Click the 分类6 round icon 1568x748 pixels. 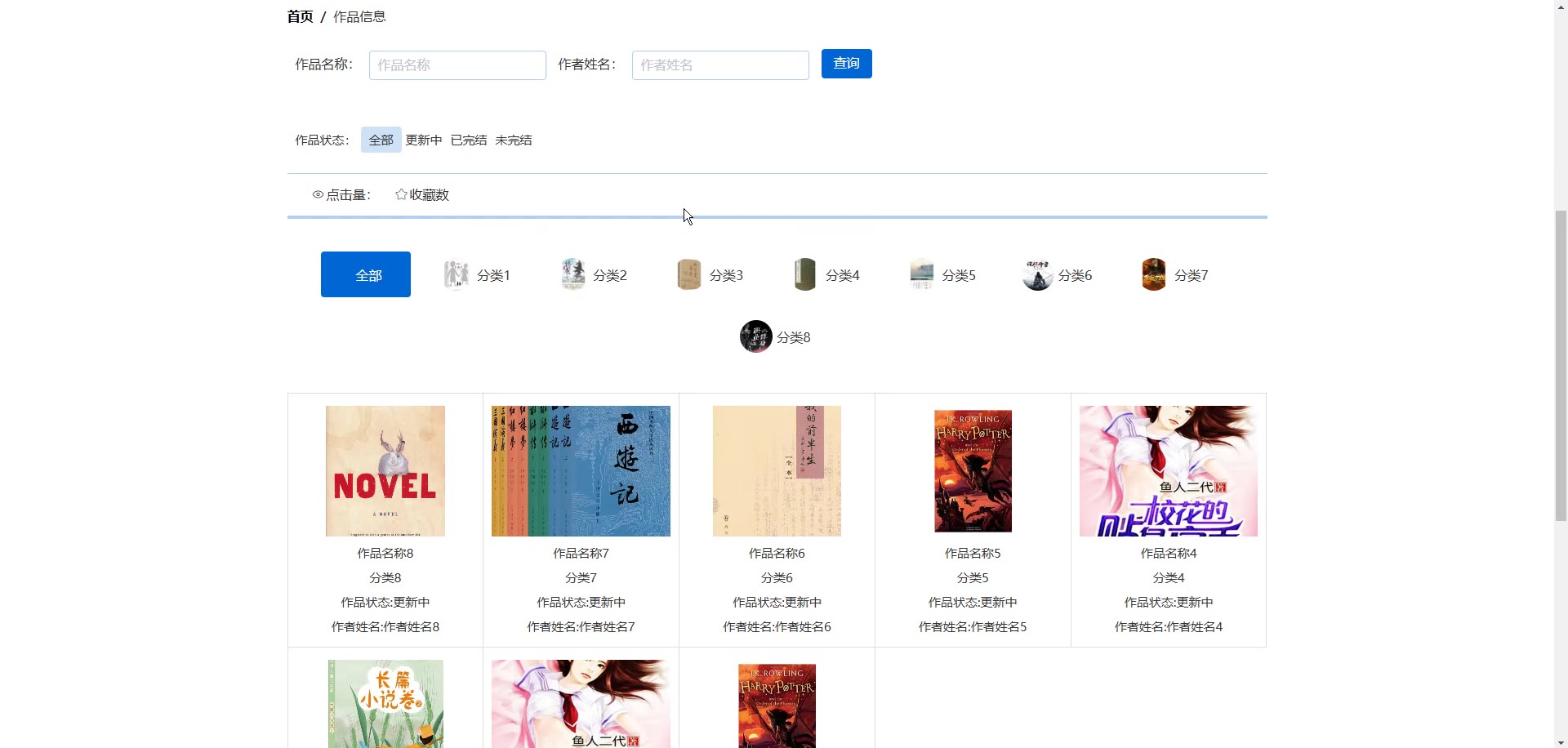[x=1038, y=275]
